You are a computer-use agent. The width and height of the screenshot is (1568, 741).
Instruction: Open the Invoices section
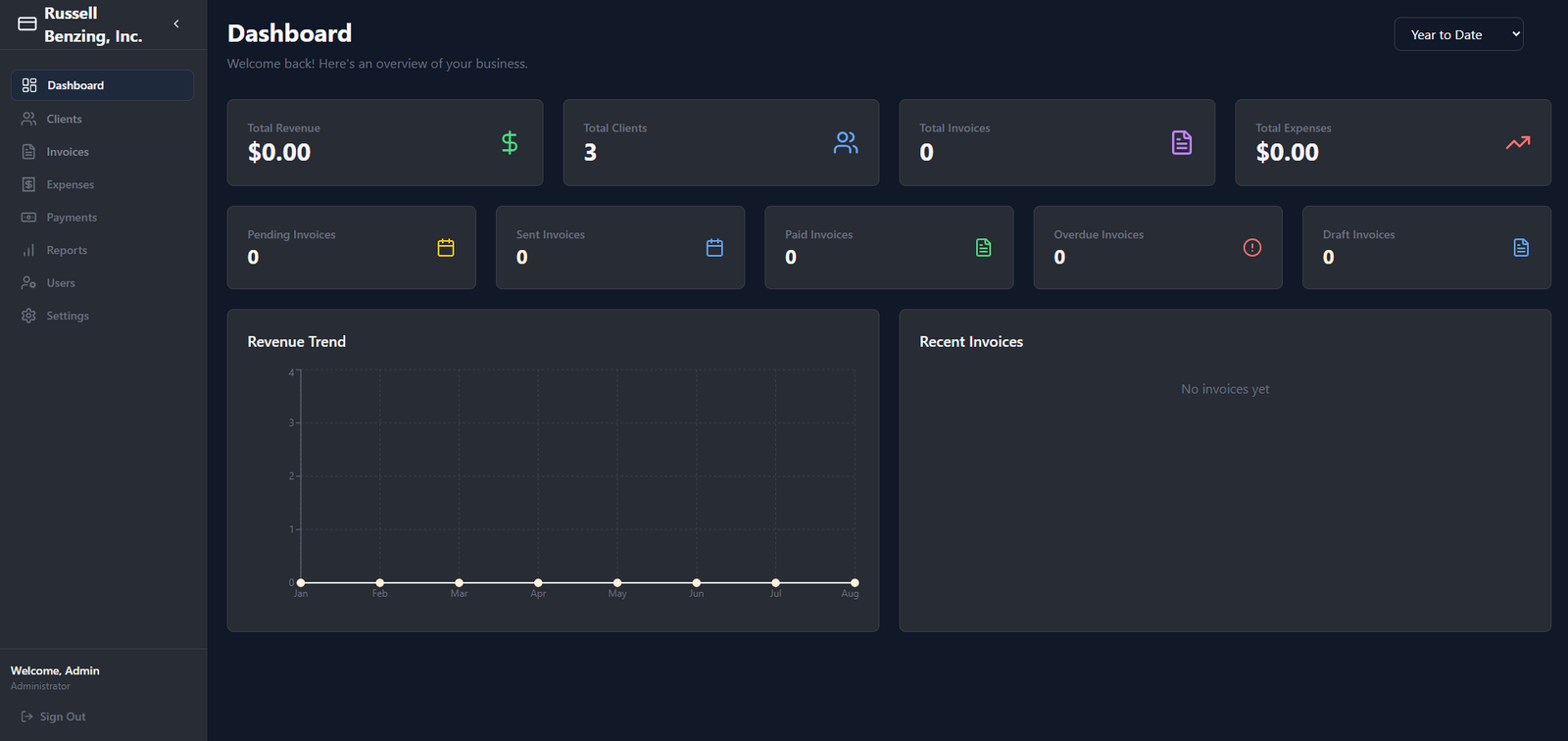tap(102, 152)
